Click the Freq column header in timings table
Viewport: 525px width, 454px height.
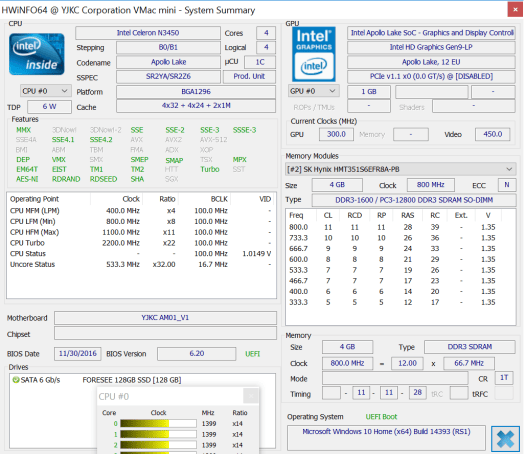tap(296, 215)
